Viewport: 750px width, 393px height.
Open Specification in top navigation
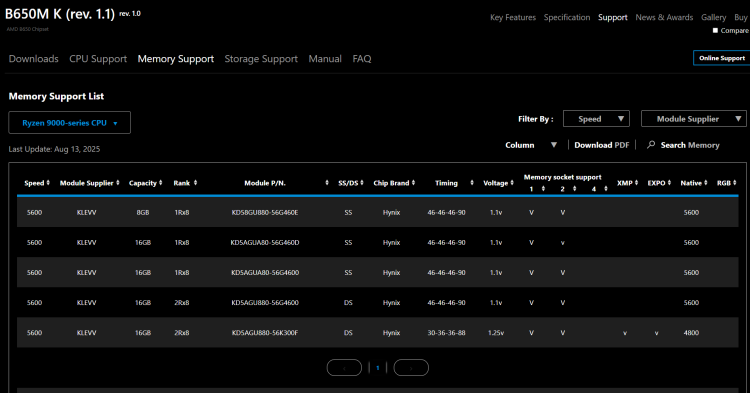[567, 17]
